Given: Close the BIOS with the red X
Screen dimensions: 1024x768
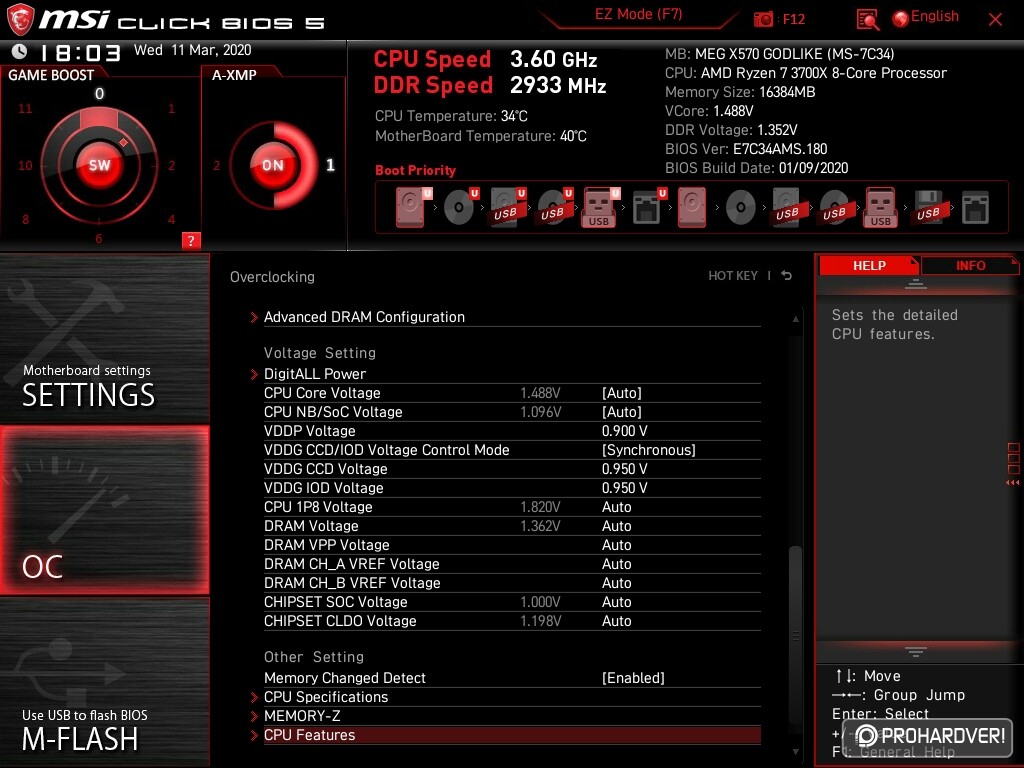Looking at the screenshot, I should [995, 20].
